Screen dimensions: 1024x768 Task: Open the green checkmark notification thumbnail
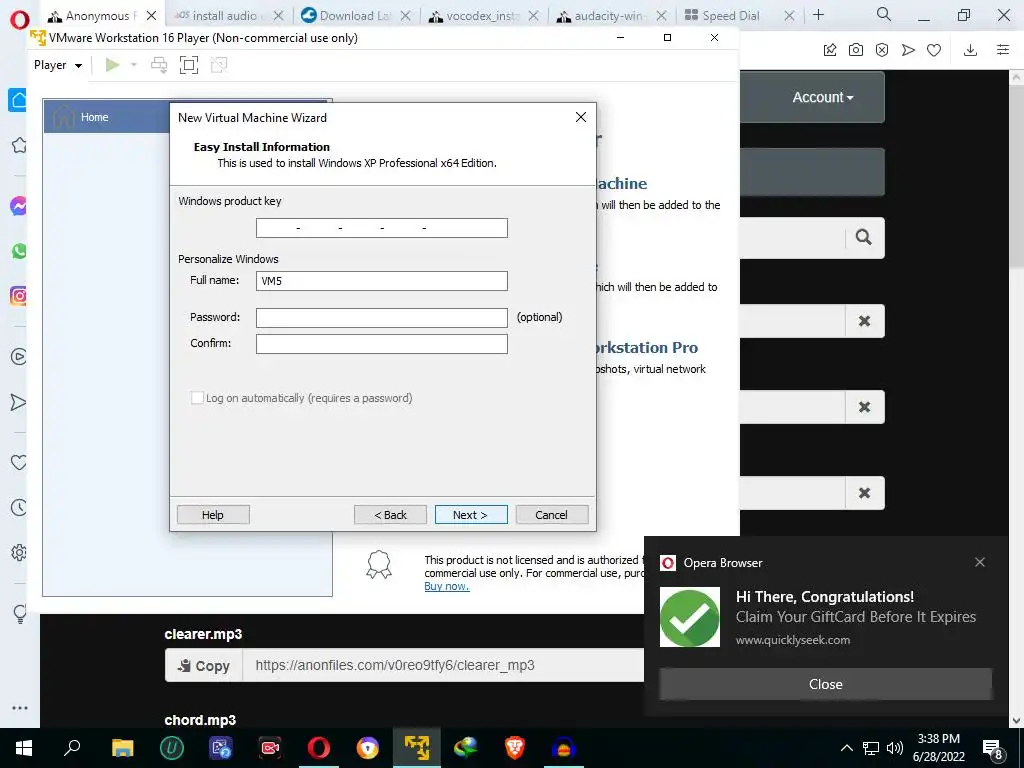[x=690, y=617]
